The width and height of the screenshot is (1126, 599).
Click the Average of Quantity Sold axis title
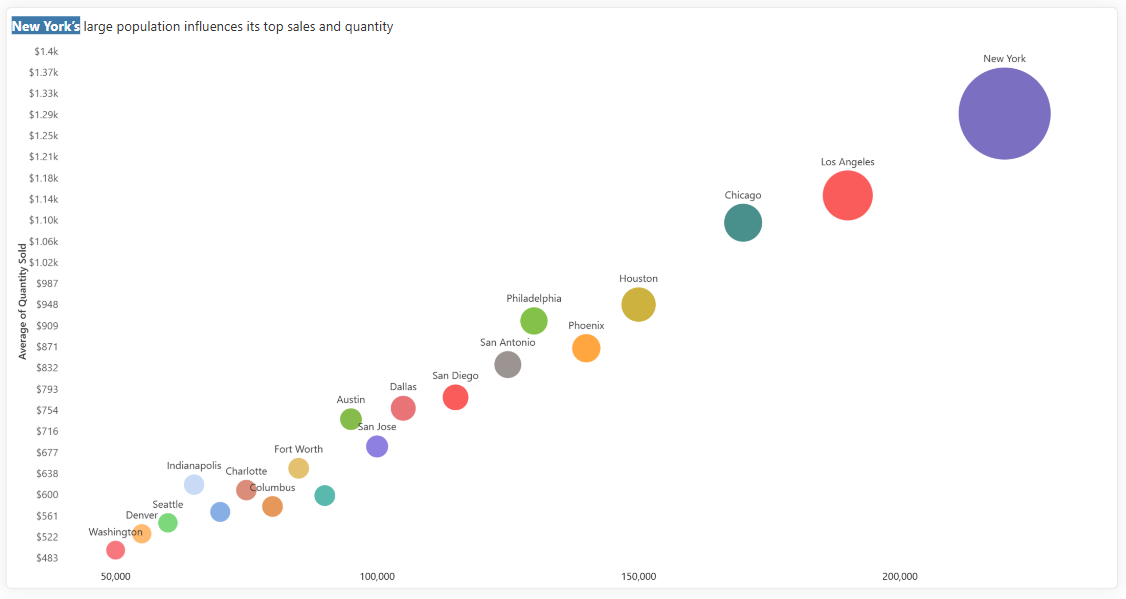[x=22, y=301]
